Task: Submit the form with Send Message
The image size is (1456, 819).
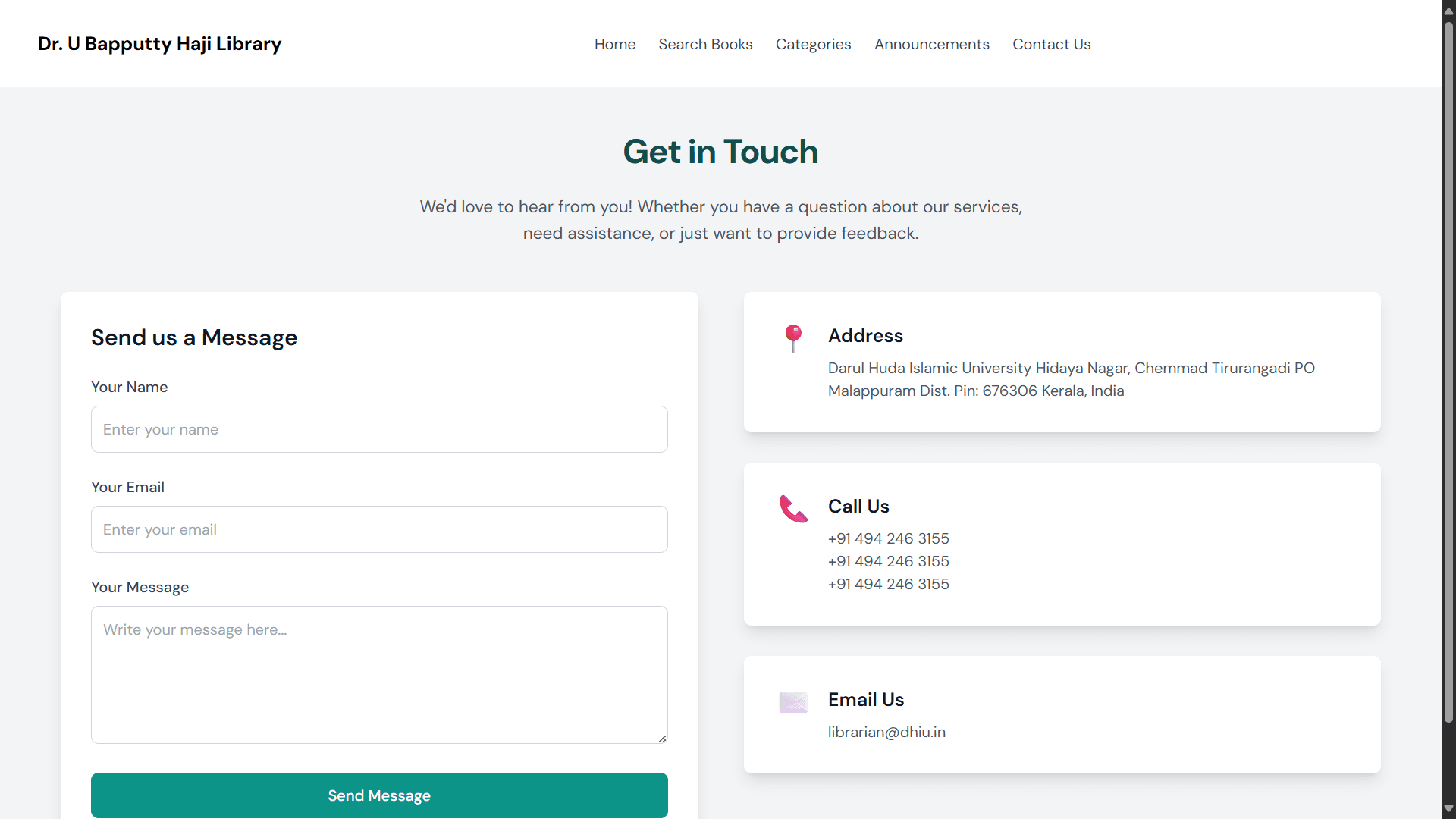Action: tap(379, 795)
